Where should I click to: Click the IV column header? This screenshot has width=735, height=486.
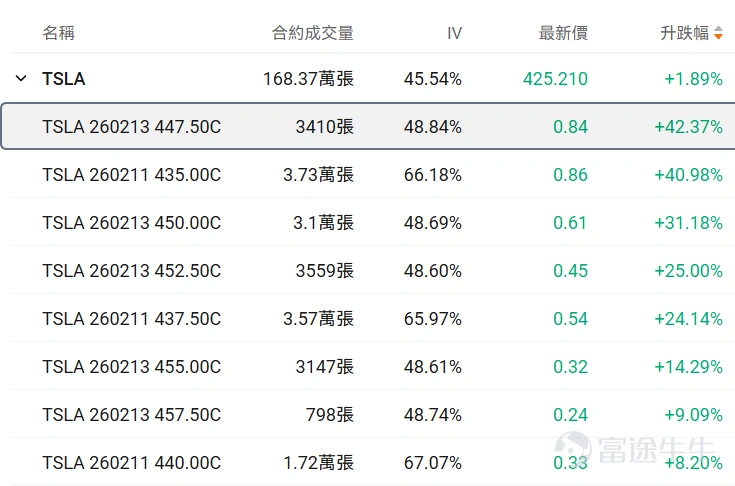[454, 33]
